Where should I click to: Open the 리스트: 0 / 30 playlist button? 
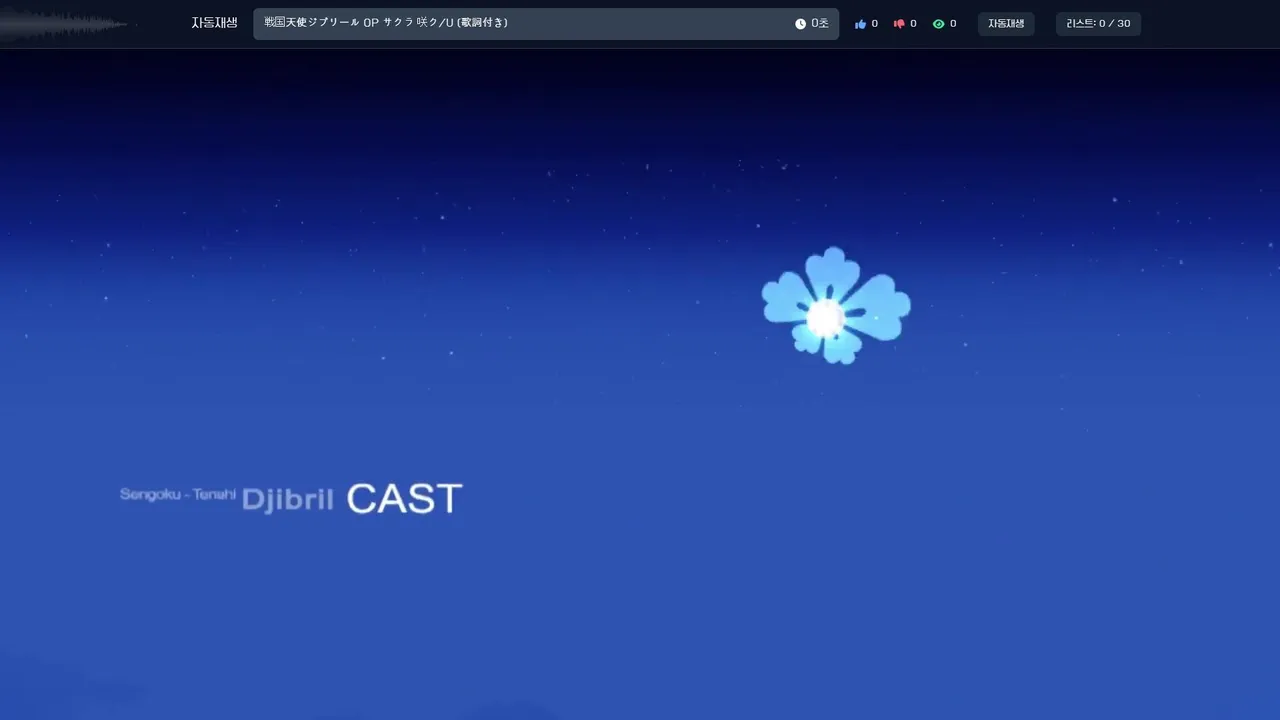[1098, 24]
